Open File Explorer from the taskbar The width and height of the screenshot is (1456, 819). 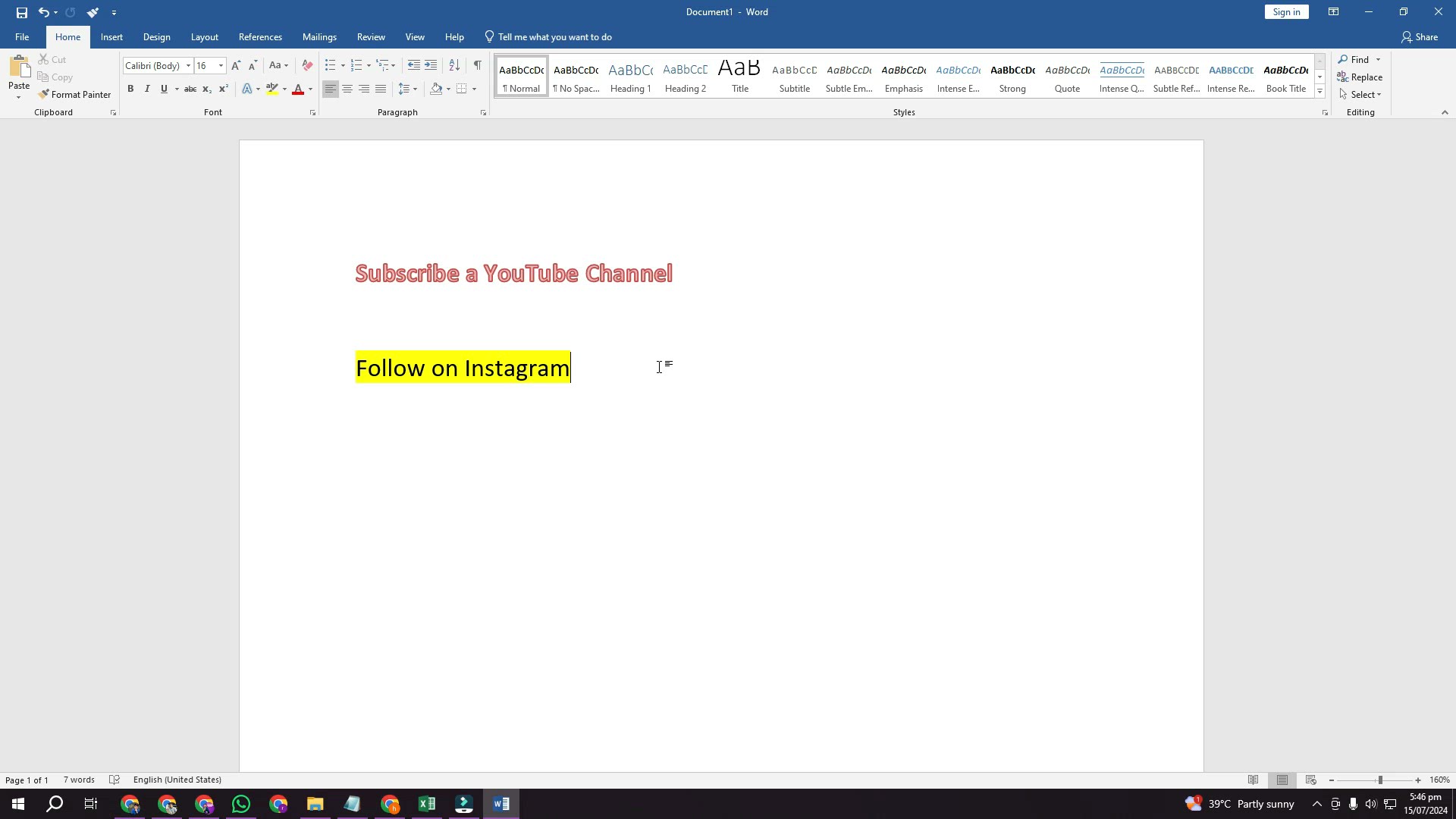click(315, 804)
